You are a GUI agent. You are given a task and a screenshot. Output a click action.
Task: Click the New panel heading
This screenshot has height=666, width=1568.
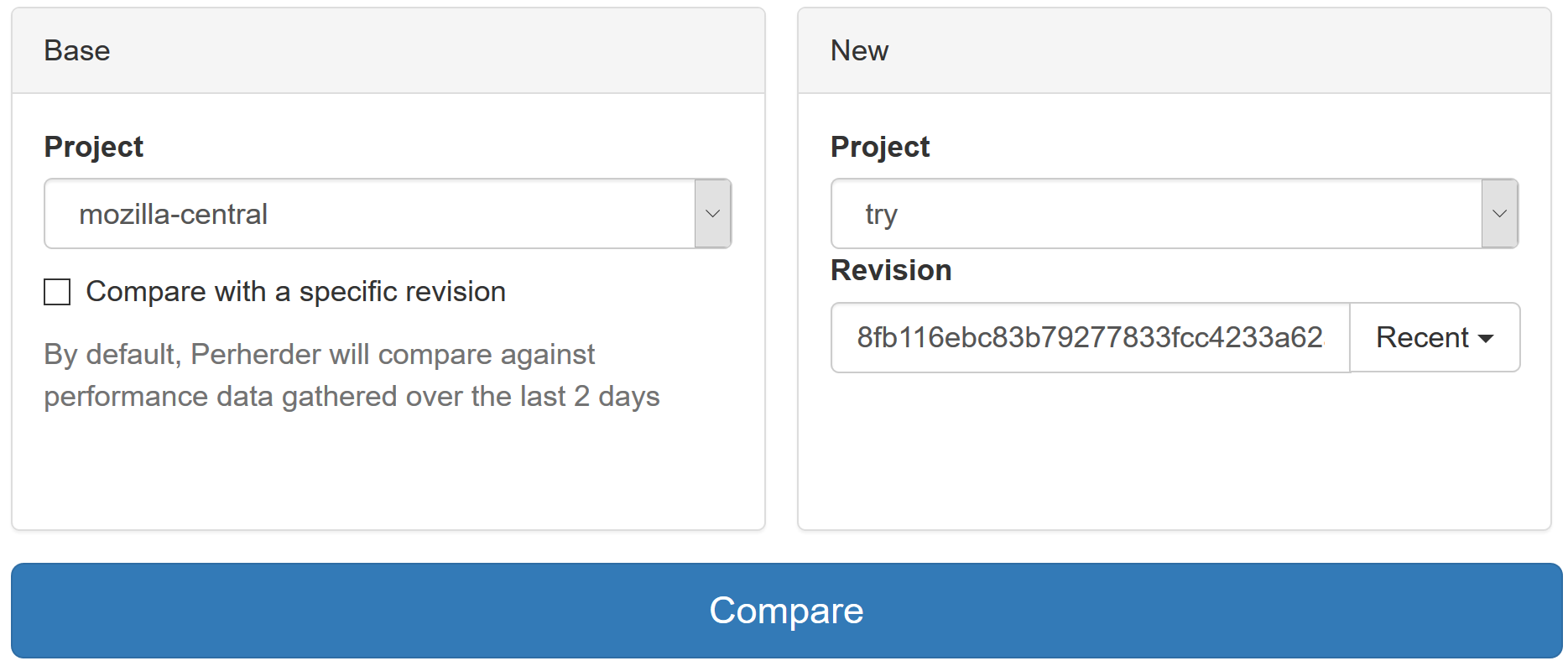[859, 50]
